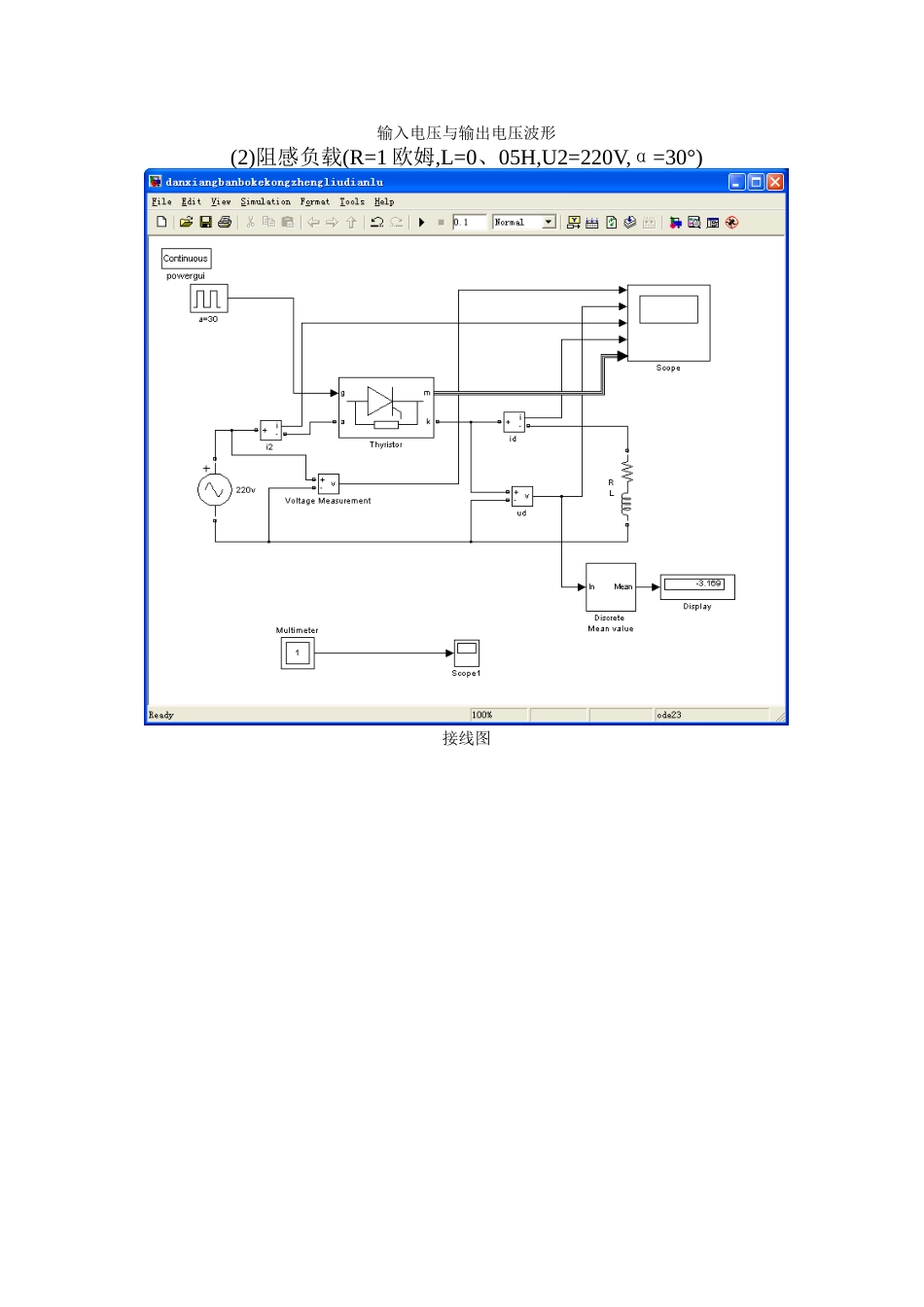This screenshot has height=1307, width=924.
Task: Click the refresh model blocks icon
Action: [x=612, y=223]
